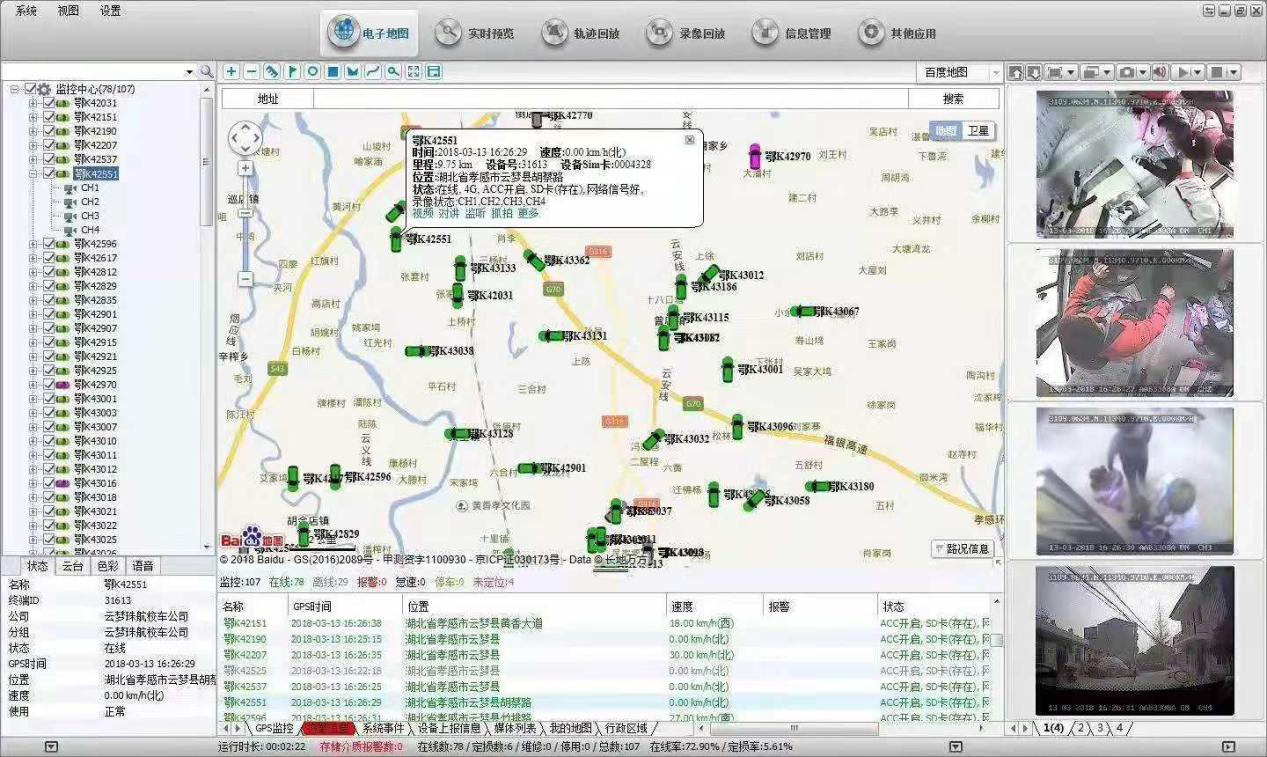Image resolution: width=1267 pixels, height=757 pixels.
Task: Open the 系统 menu
Action: tap(26, 10)
